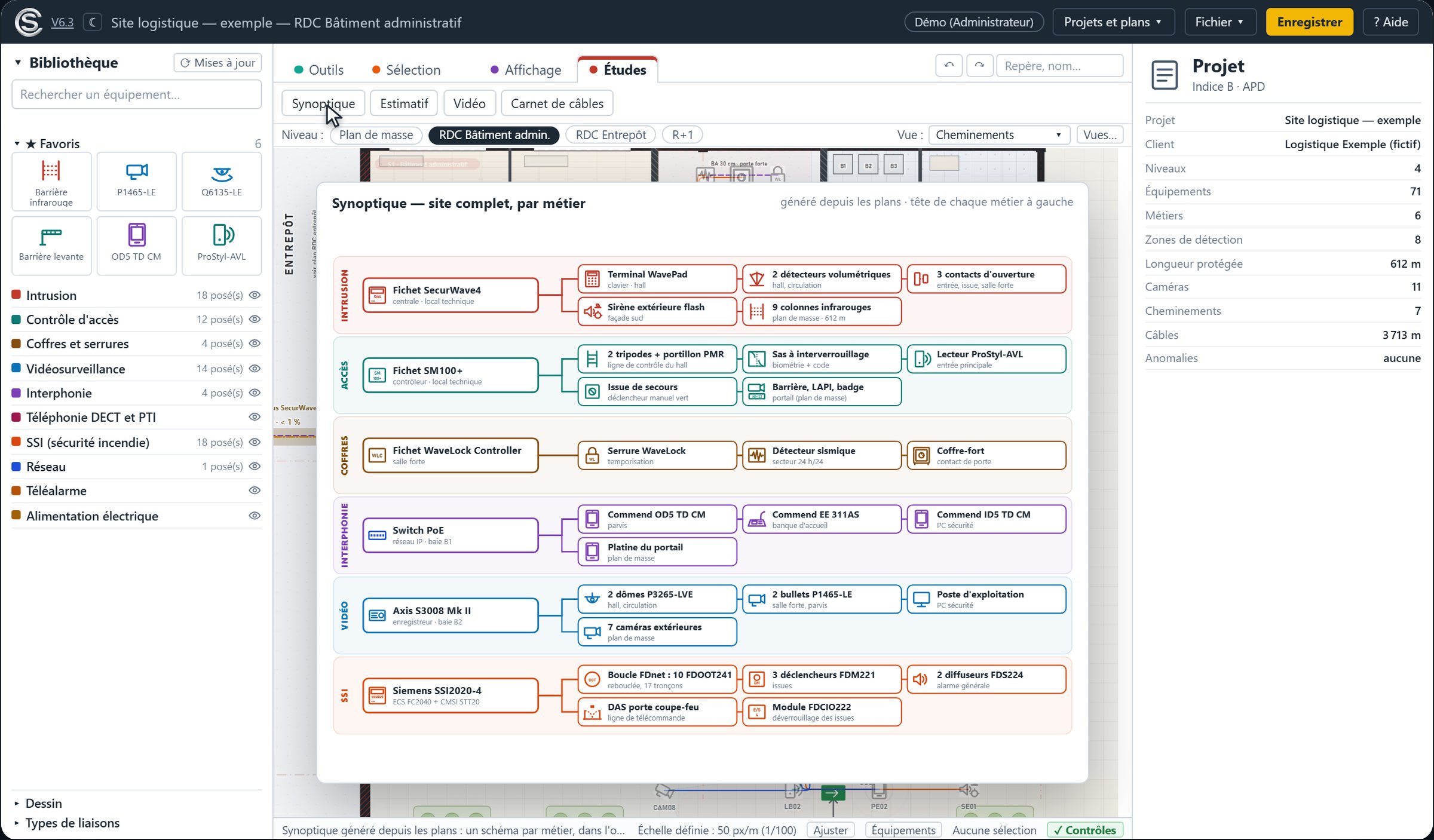The image size is (1434, 840).
Task: Choose the ProStyl-AVL reader favorite
Action: coord(221,245)
